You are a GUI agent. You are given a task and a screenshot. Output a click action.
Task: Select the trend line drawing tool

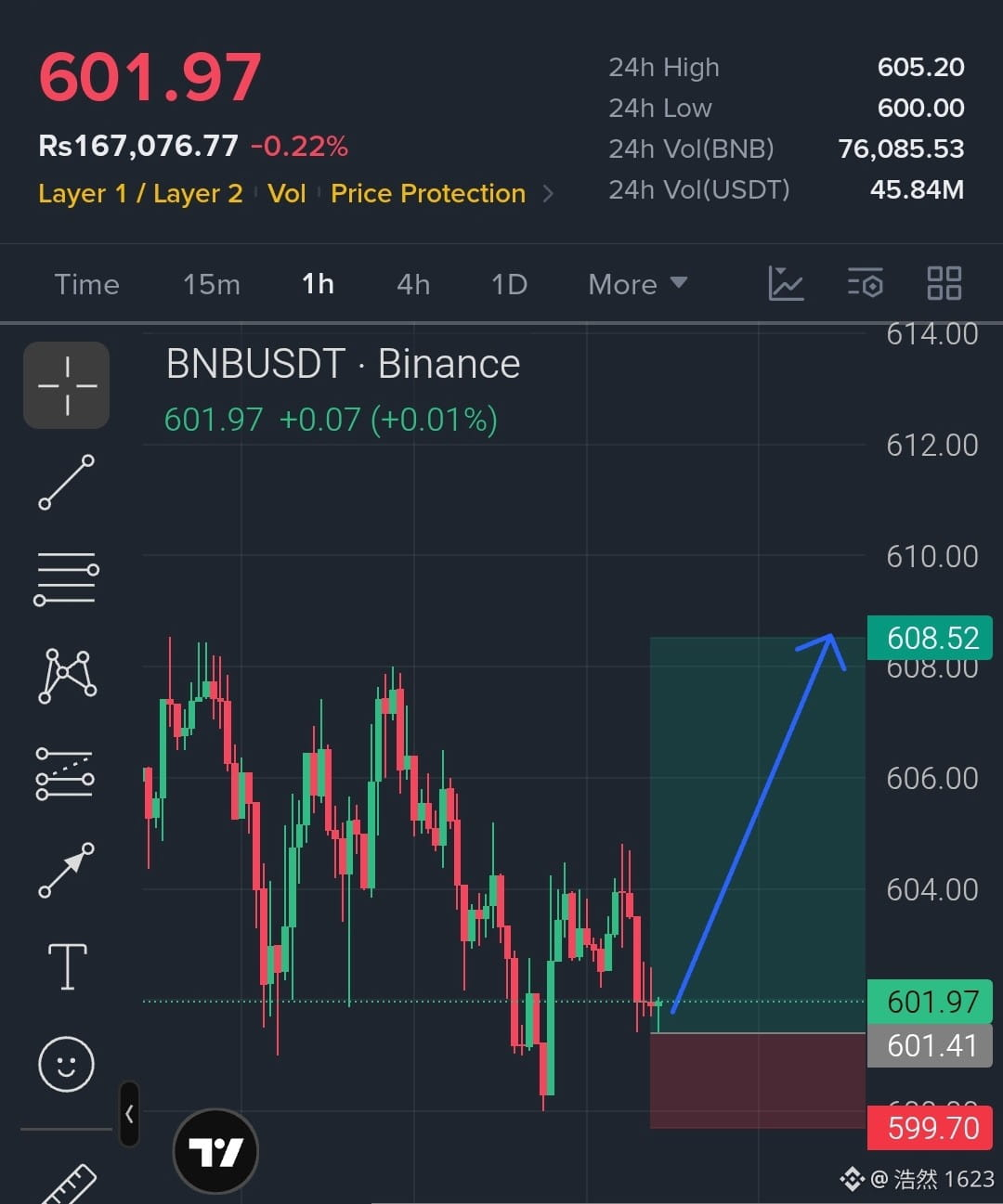(67, 483)
